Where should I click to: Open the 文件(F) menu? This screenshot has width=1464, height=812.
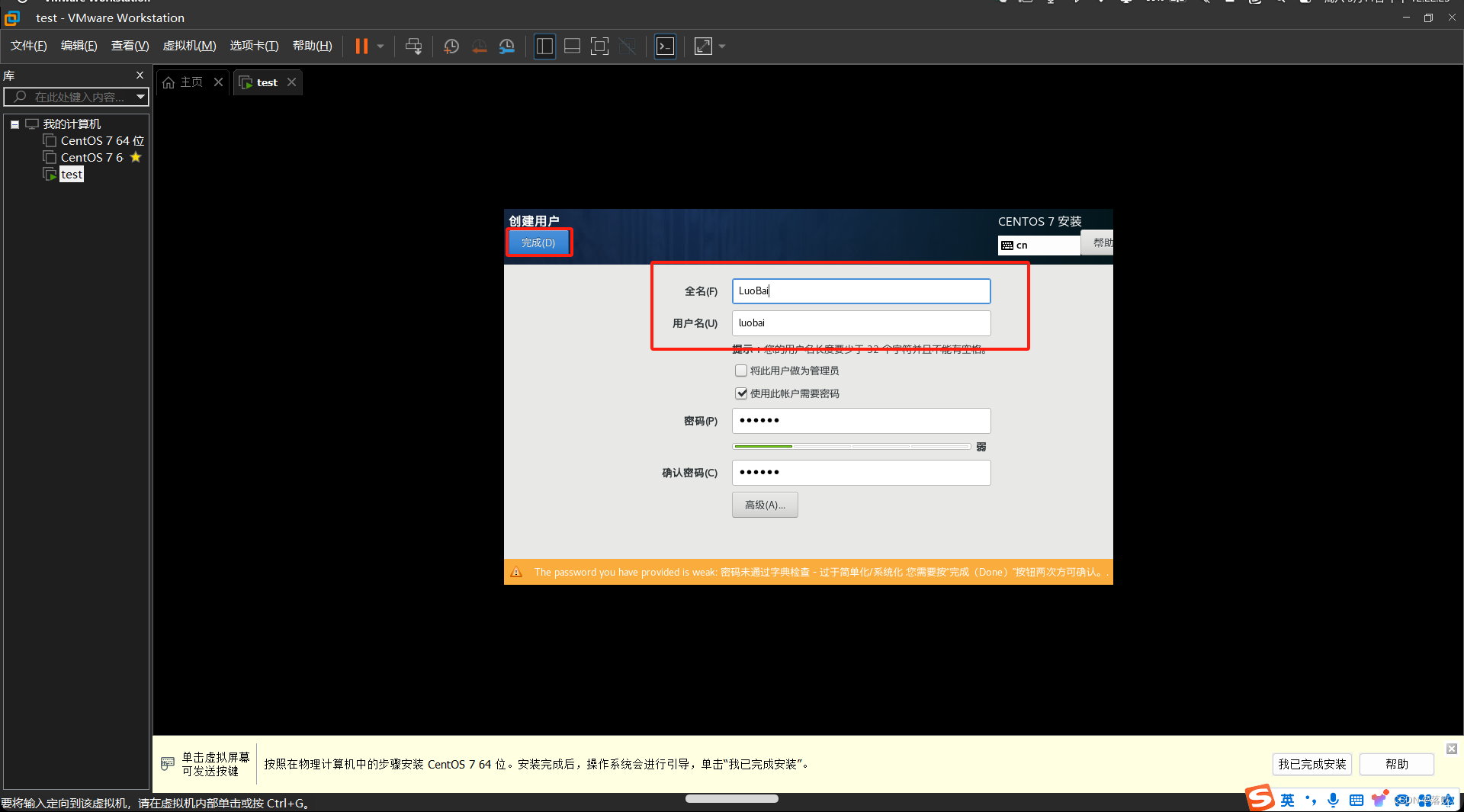(29, 46)
